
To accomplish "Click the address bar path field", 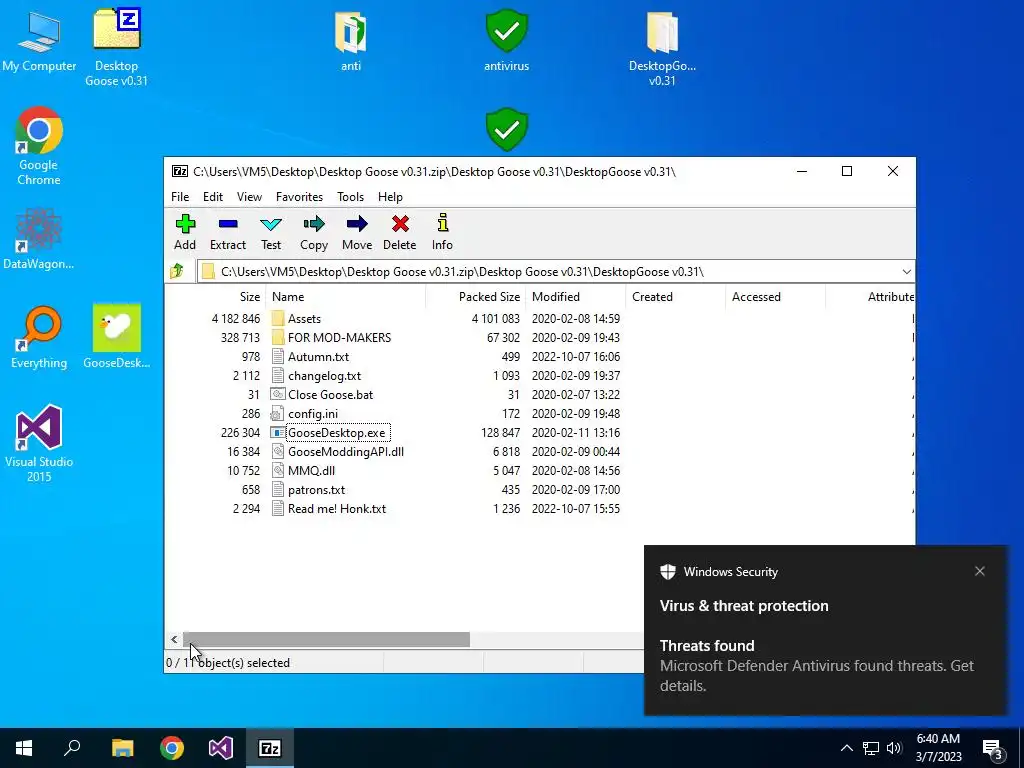I will [x=549, y=272].
